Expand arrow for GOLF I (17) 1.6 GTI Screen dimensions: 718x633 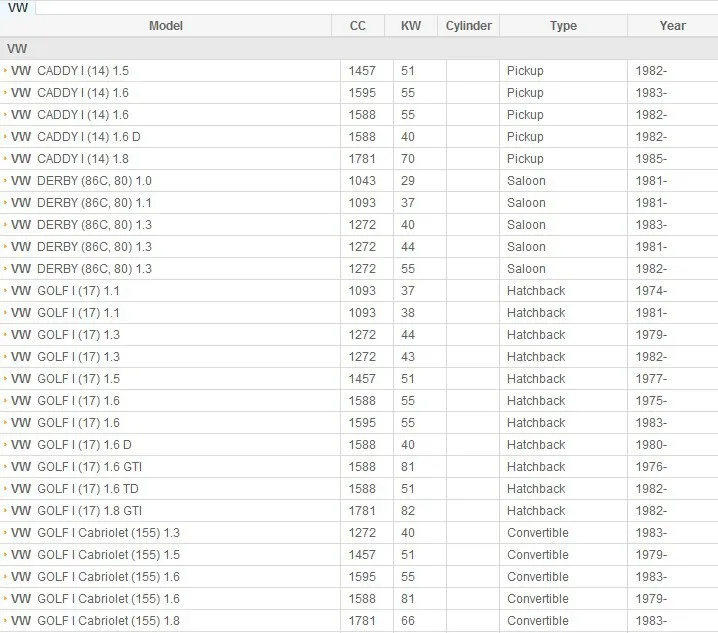(5, 466)
